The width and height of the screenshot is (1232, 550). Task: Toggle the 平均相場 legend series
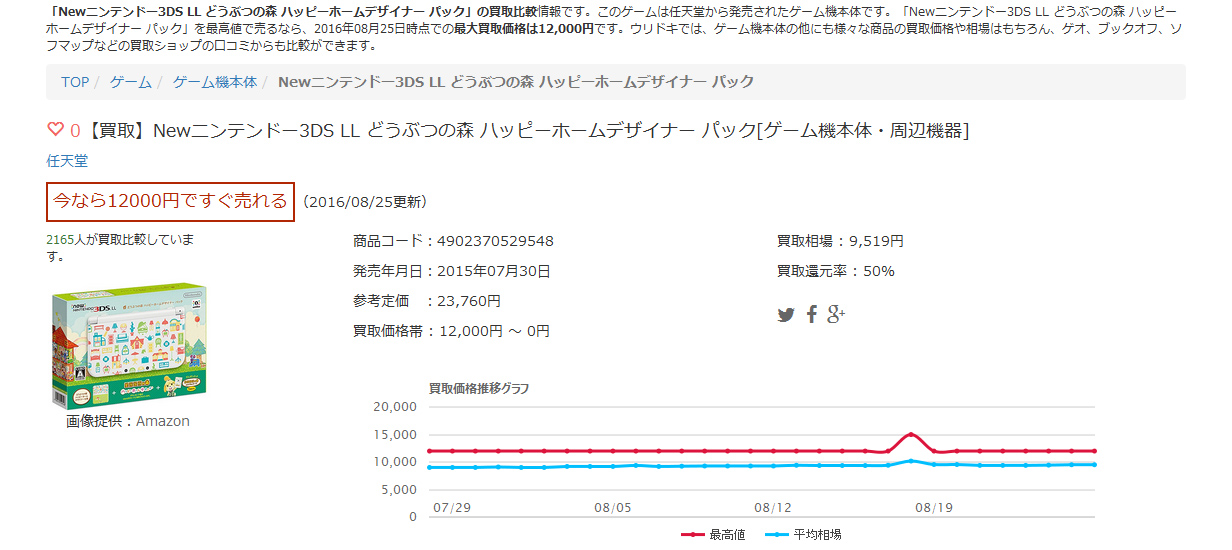click(x=803, y=535)
